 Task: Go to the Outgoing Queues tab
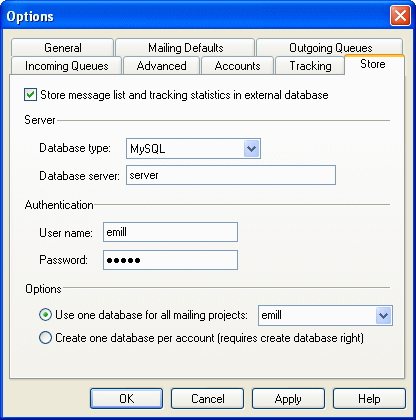330,48
